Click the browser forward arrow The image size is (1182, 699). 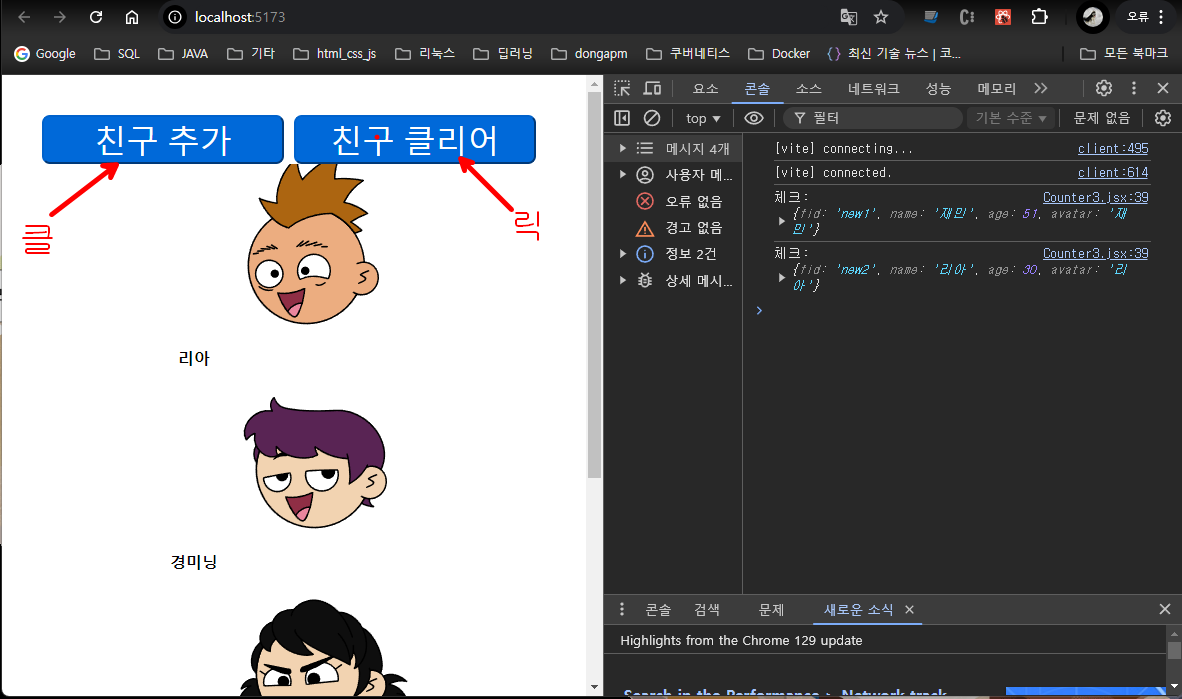(x=60, y=17)
